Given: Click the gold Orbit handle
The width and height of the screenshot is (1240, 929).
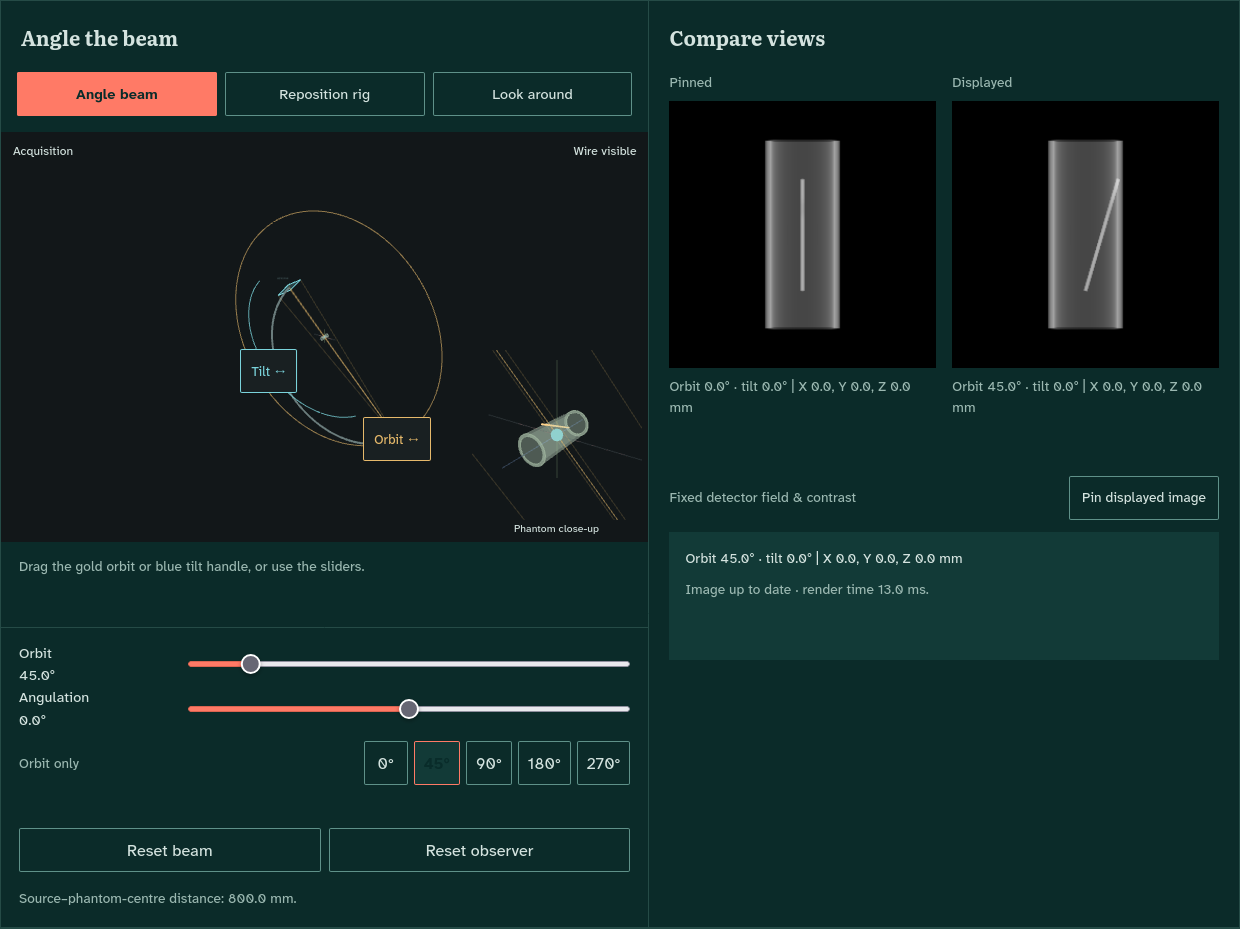Looking at the screenshot, I should coord(397,439).
